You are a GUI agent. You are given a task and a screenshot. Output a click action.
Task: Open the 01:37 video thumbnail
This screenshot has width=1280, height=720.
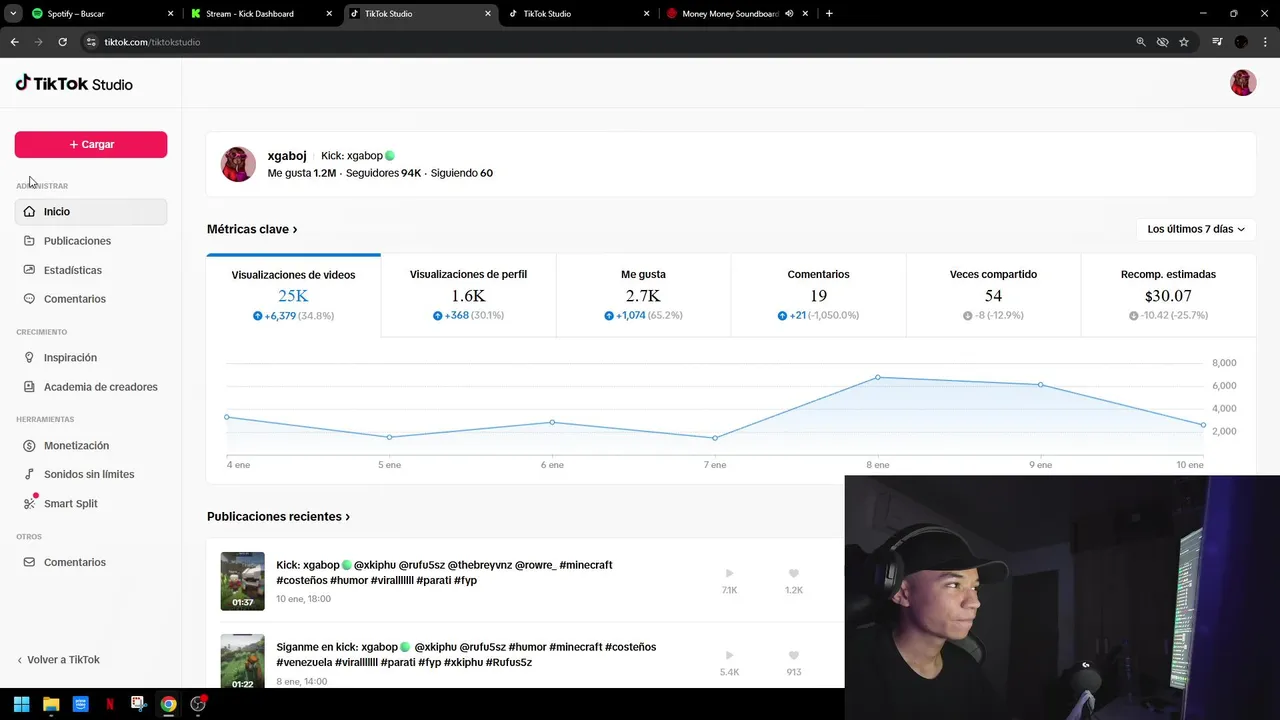coord(243,581)
